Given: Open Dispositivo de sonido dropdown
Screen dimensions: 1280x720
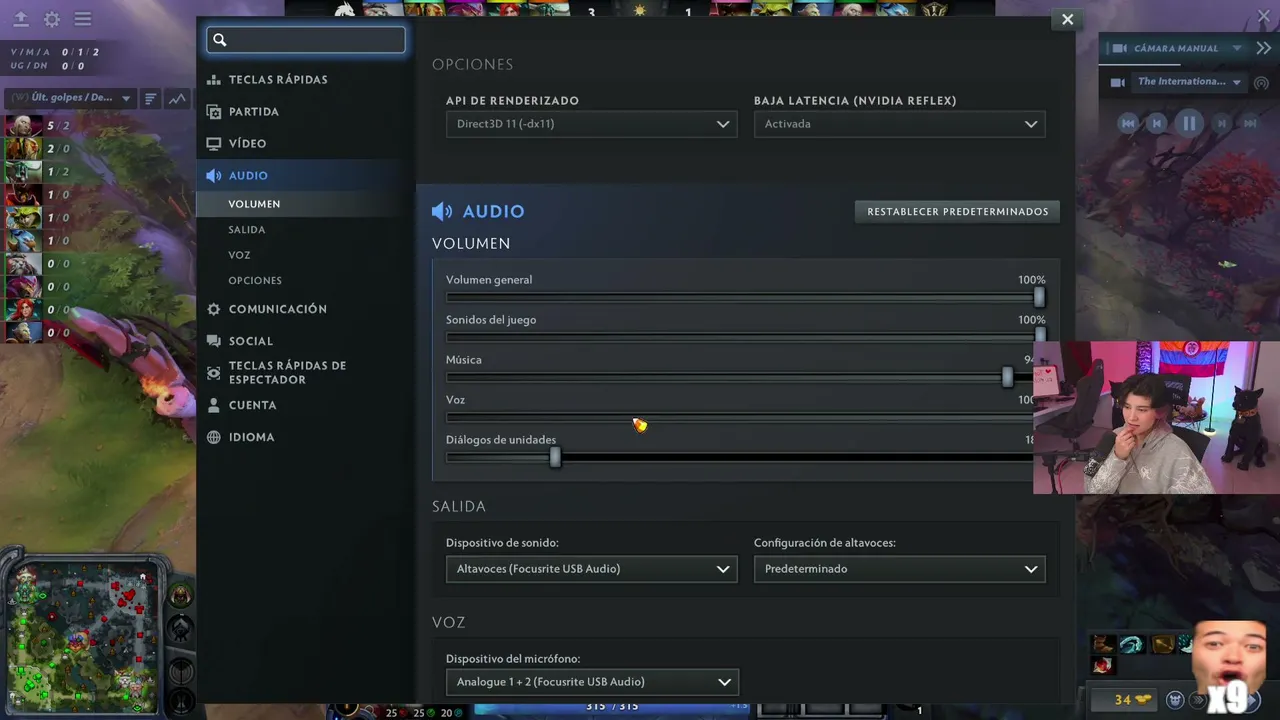Looking at the screenshot, I should click(591, 569).
